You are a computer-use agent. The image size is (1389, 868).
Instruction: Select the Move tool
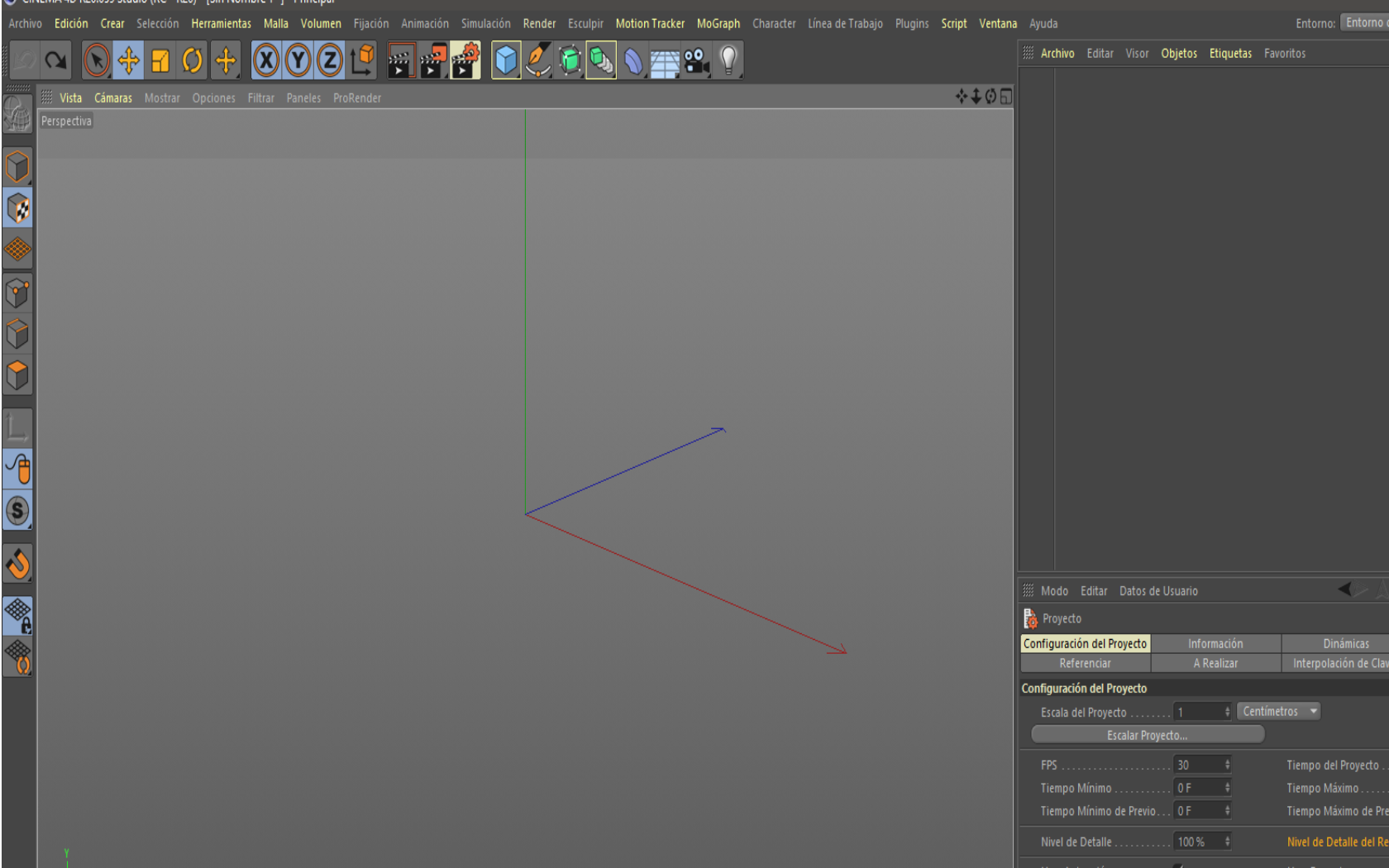pos(128,60)
